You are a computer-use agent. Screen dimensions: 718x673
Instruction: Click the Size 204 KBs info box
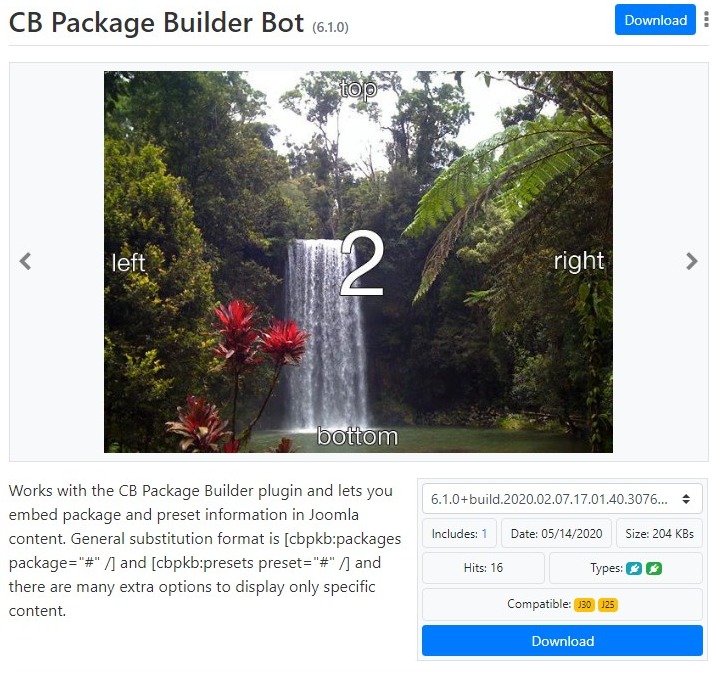click(x=659, y=533)
